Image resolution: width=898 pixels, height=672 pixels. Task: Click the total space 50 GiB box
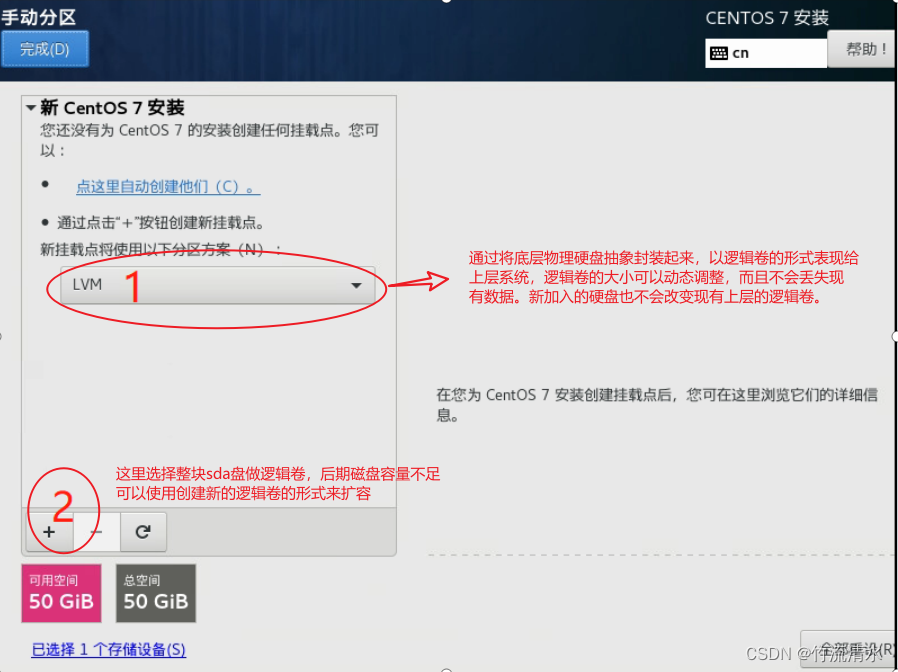tap(156, 593)
